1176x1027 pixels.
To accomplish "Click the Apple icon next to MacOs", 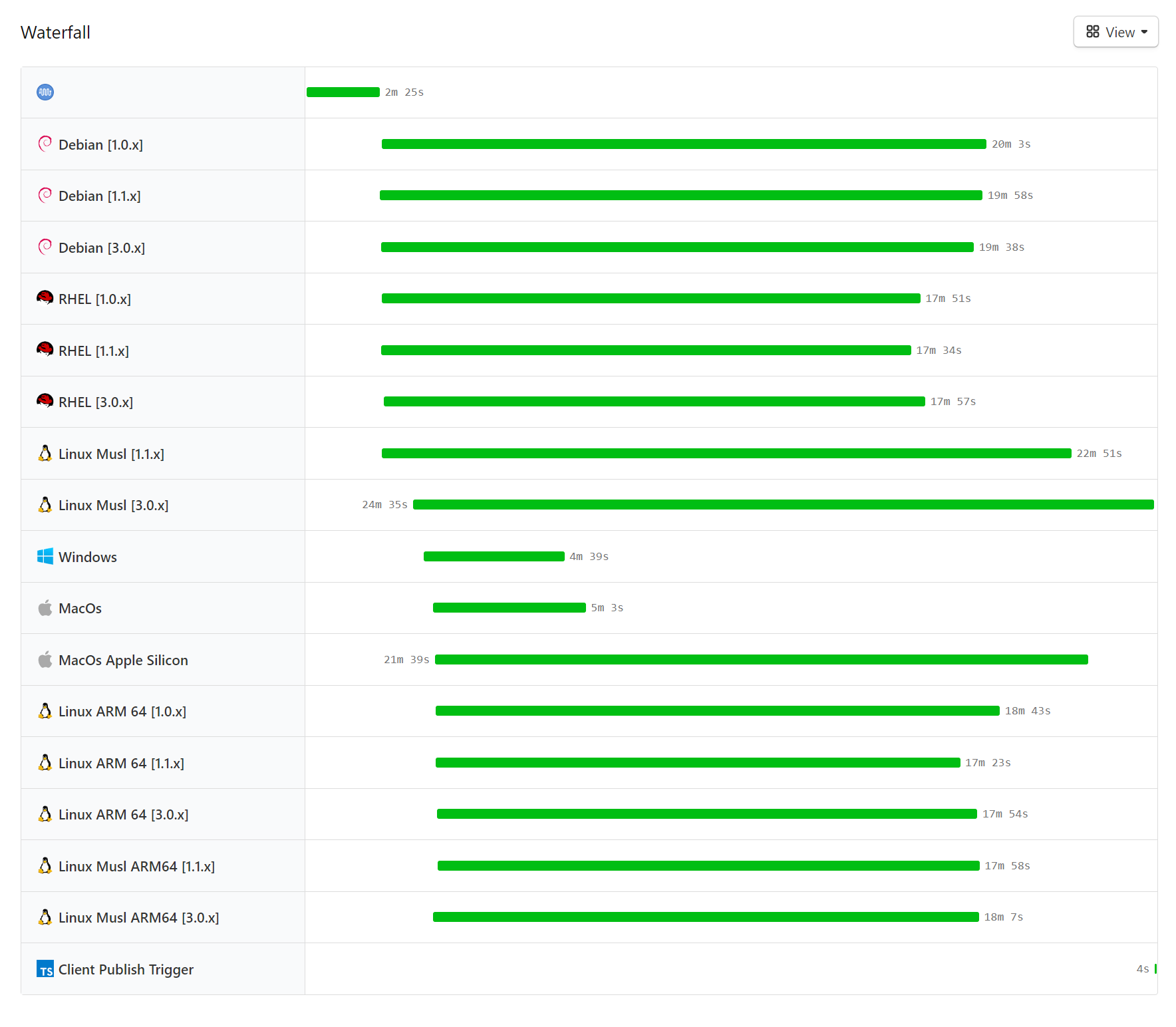I will click(45, 607).
